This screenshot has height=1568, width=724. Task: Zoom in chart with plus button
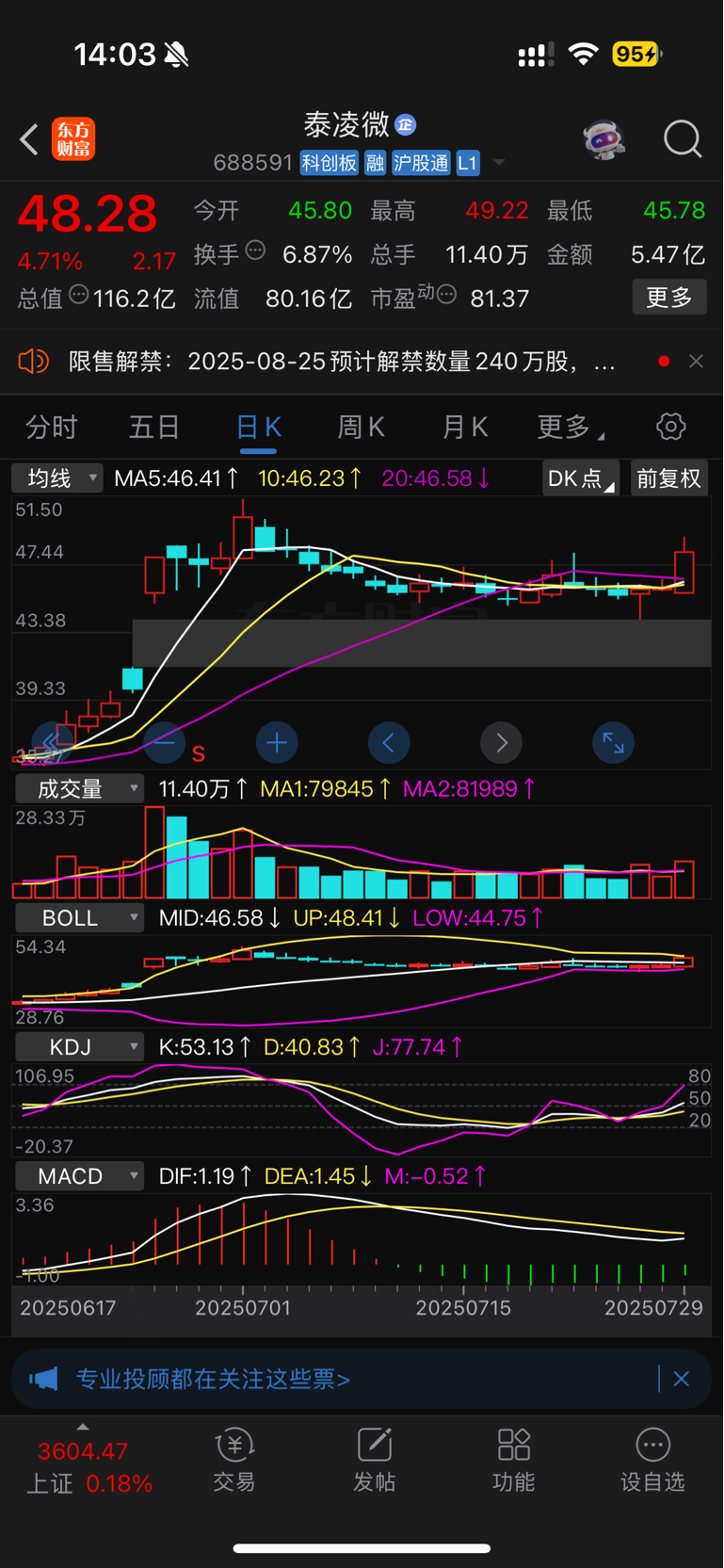(x=277, y=743)
